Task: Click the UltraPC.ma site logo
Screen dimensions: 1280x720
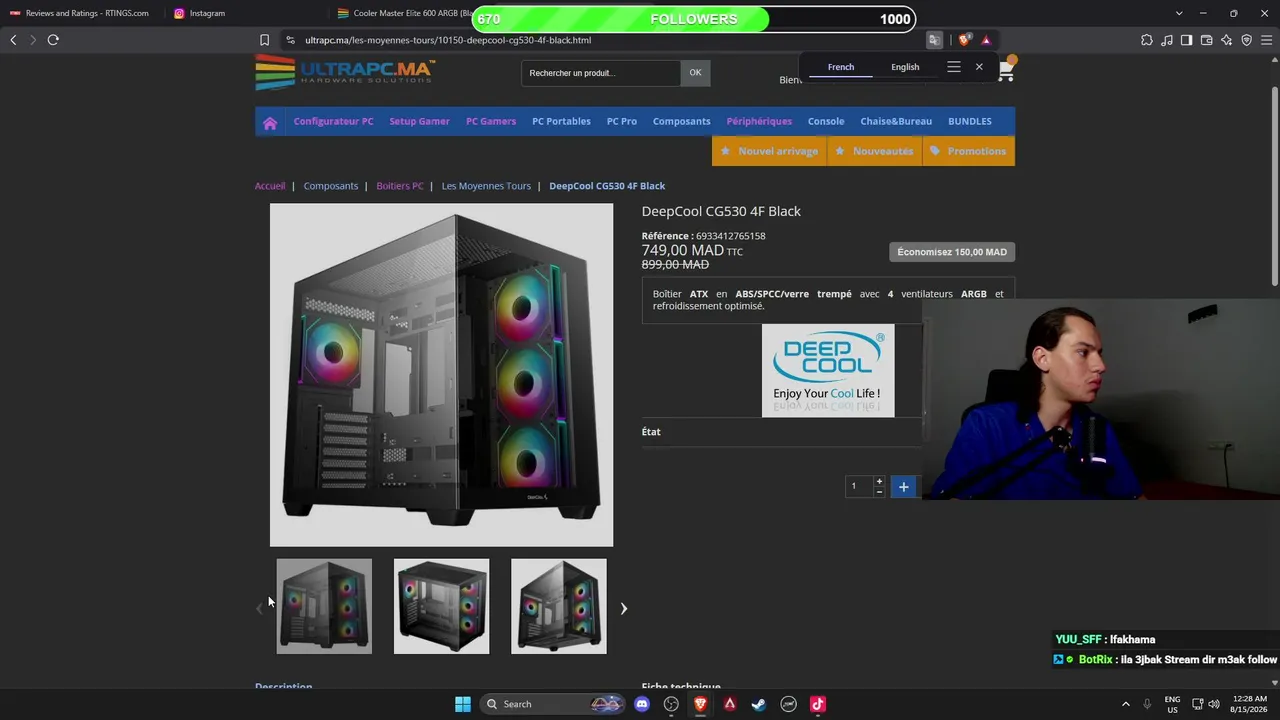Action: [x=345, y=72]
